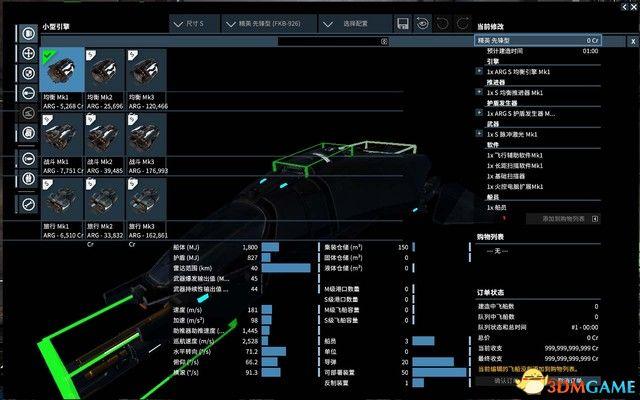Click the 预计建造时间 01:00 row
Viewport: 640px width, 400px height.
(542, 51)
